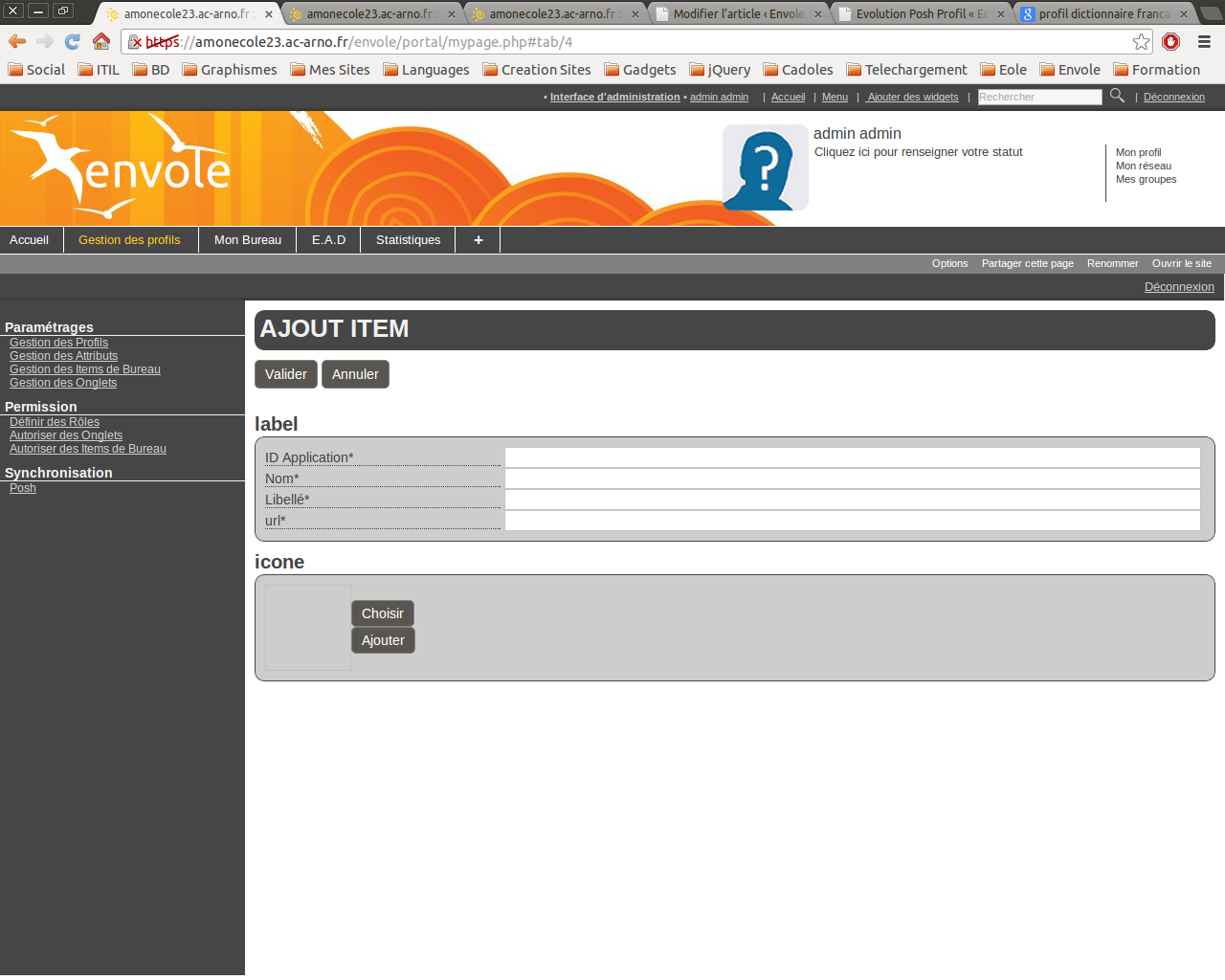Switch to Mon Bureau tab
The width and height of the screenshot is (1225, 980).
248,240
